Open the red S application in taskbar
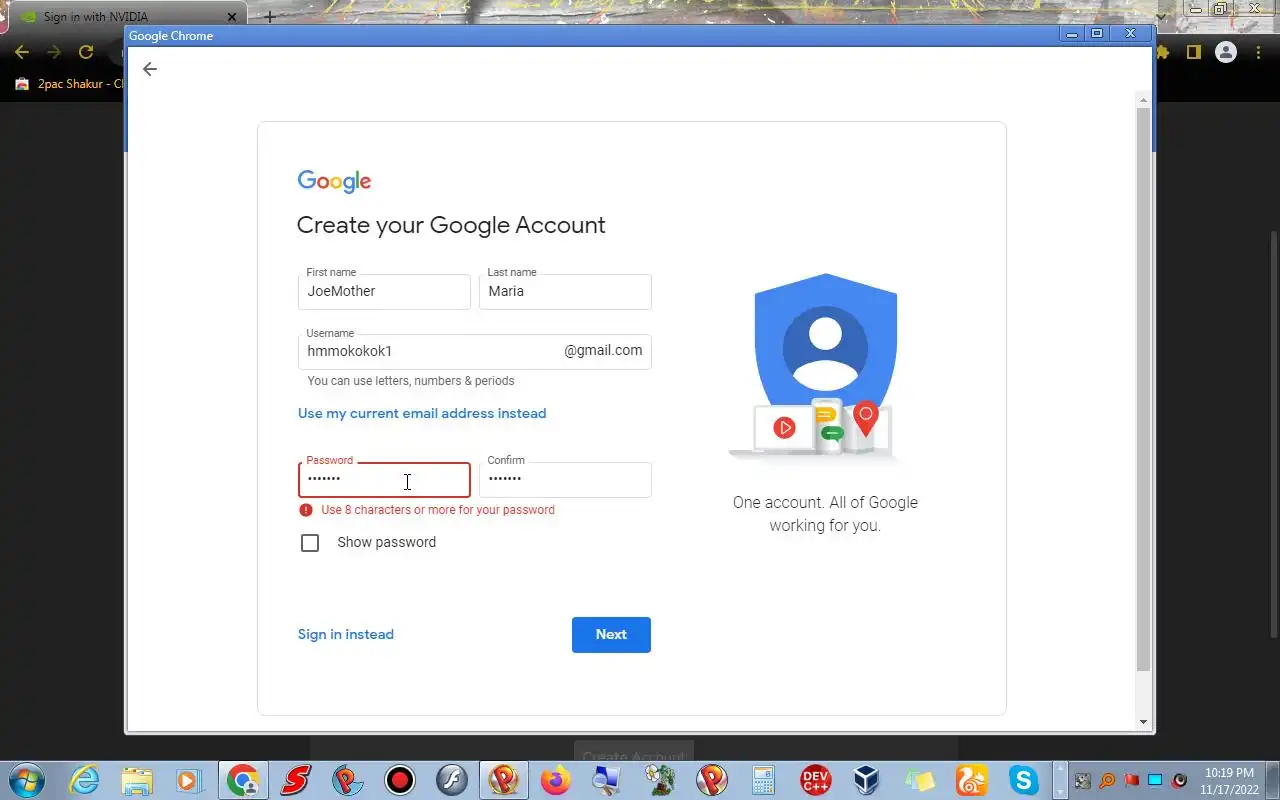The height and width of the screenshot is (800, 1280). click(x=295, y=780)
